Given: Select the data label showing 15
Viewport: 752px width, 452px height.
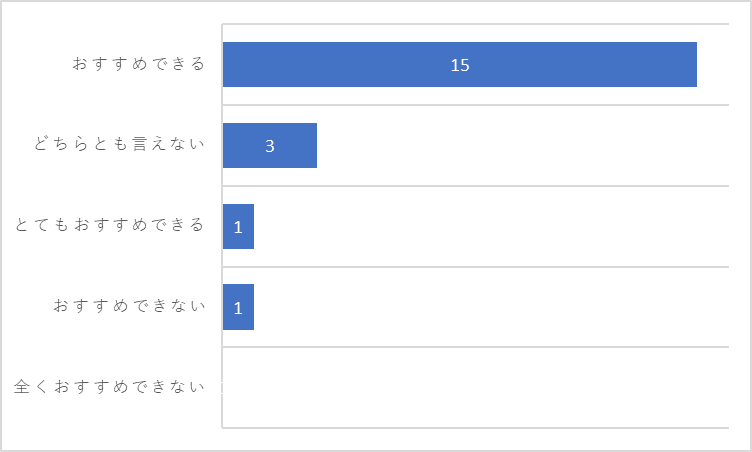Looking at the screenshot, I should point(459,65).
